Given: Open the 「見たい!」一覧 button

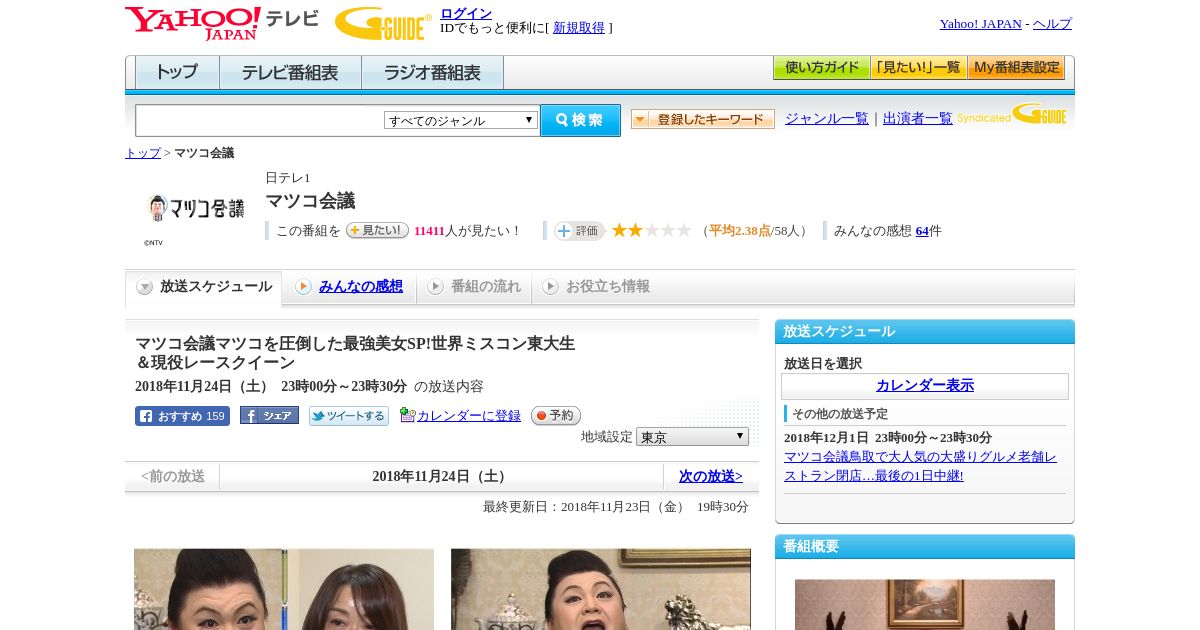Looking at the screenshot, I should (x=918, y=68).
